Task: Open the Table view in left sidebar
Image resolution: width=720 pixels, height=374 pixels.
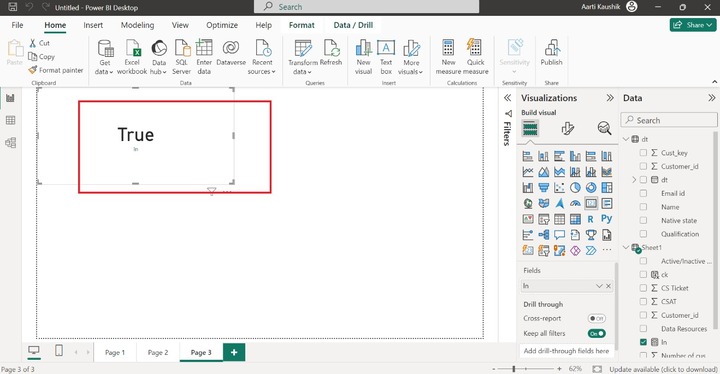Action: point(10,120)
